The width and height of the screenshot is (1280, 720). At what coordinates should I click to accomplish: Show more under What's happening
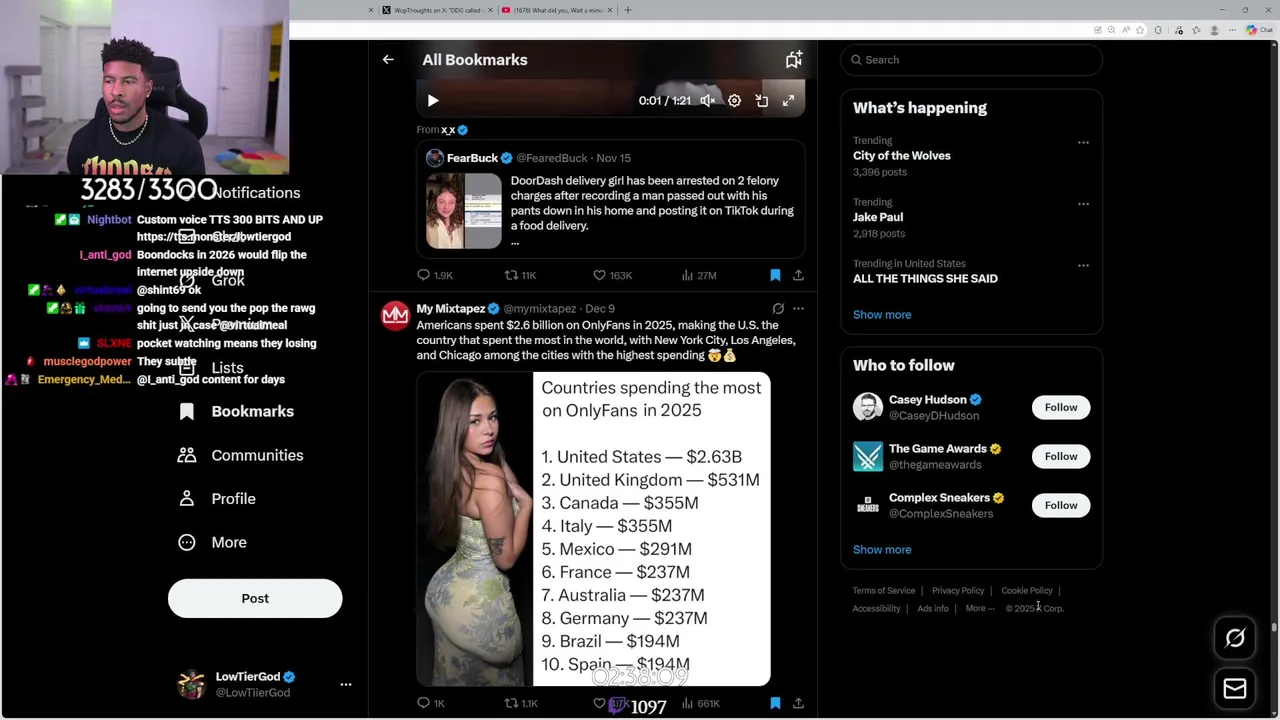tap(882, 315)
